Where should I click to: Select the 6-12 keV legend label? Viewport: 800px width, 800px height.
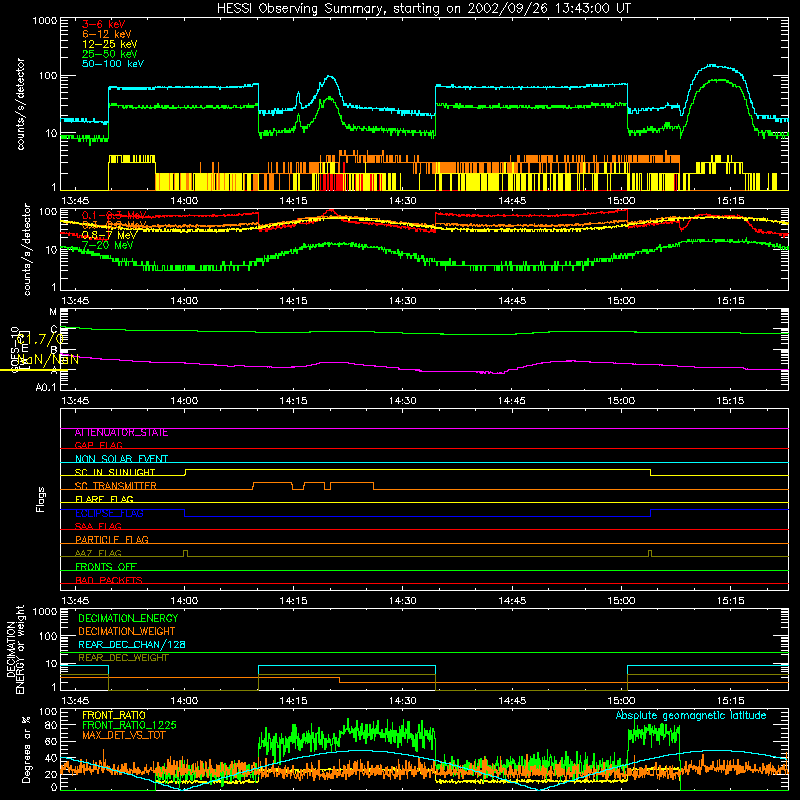[107, 34]
